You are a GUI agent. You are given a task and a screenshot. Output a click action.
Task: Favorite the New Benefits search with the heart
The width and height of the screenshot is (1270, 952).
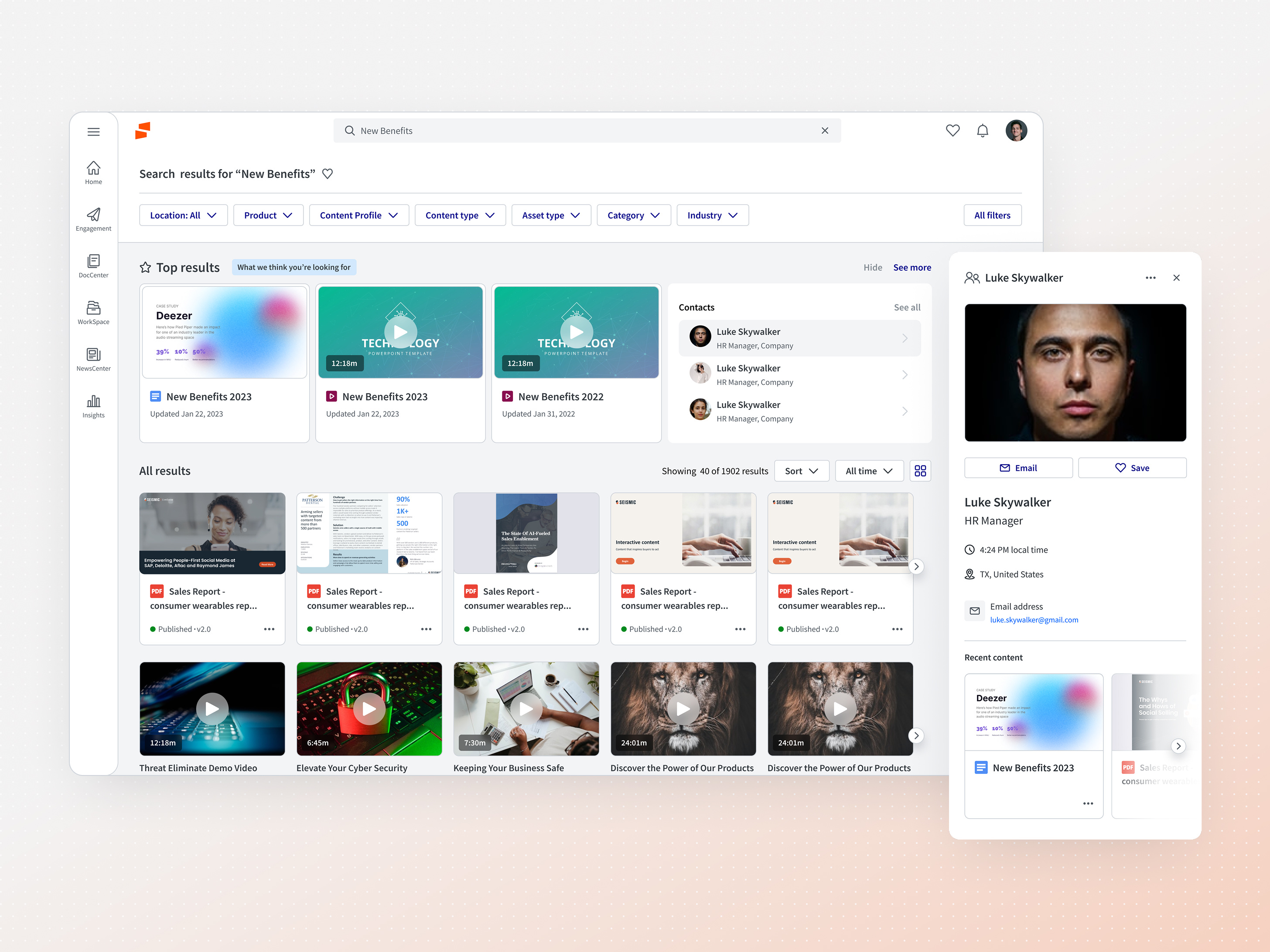(328, 174)
